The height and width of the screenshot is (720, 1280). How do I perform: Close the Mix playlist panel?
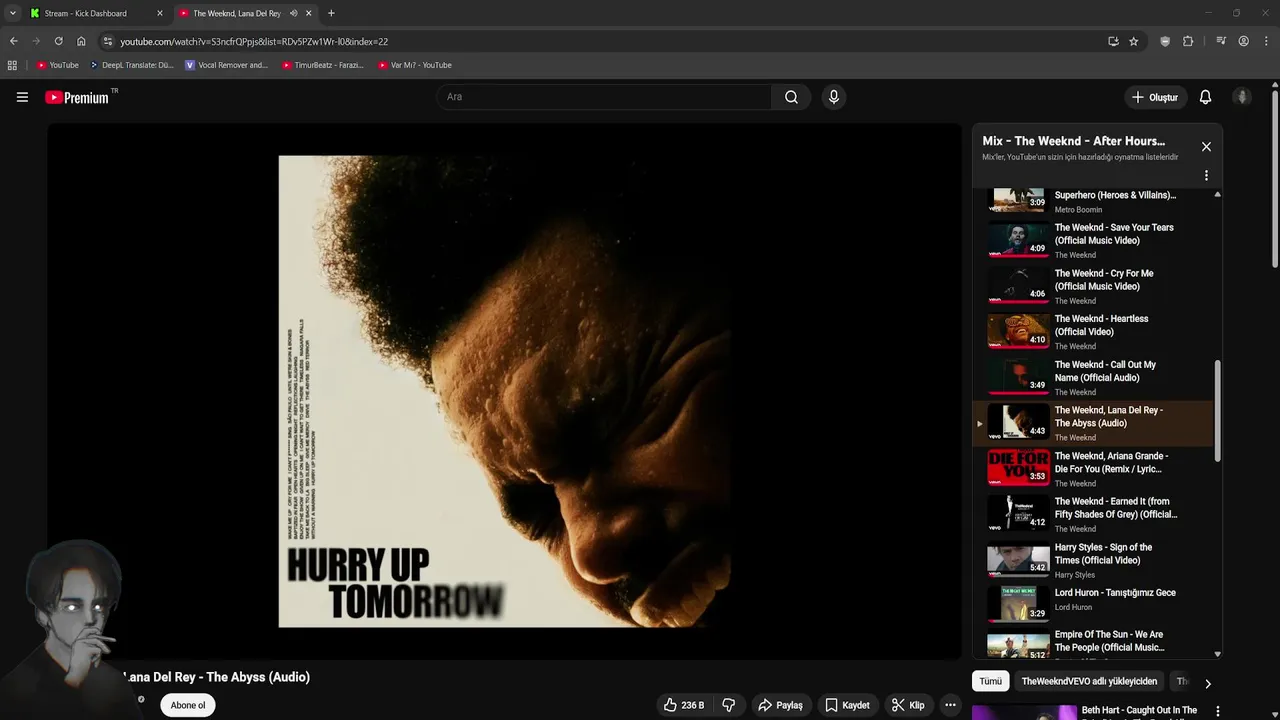tap(1206, 147)
